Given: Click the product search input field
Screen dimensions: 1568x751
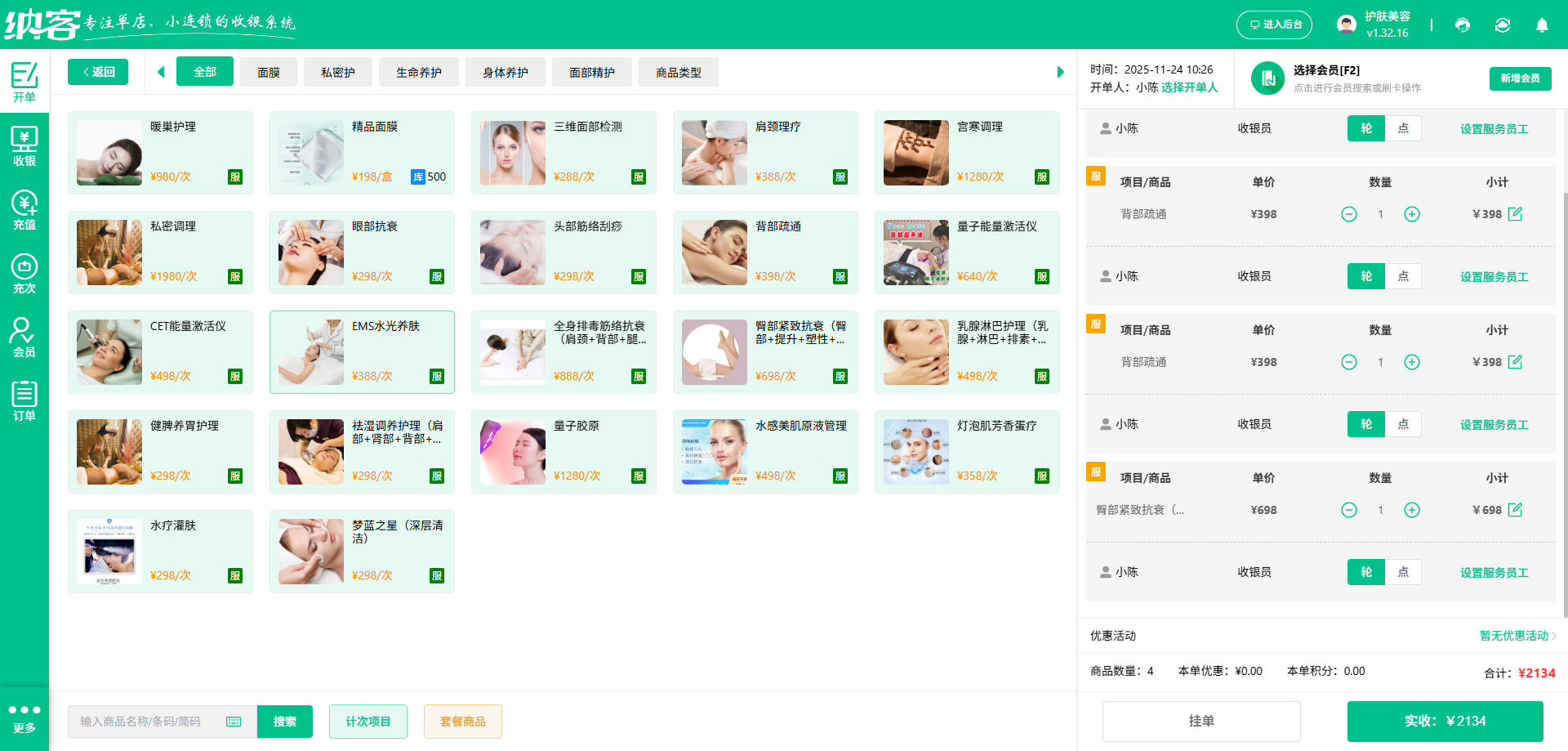Looking at the screenshot, I should pos(147,721).
